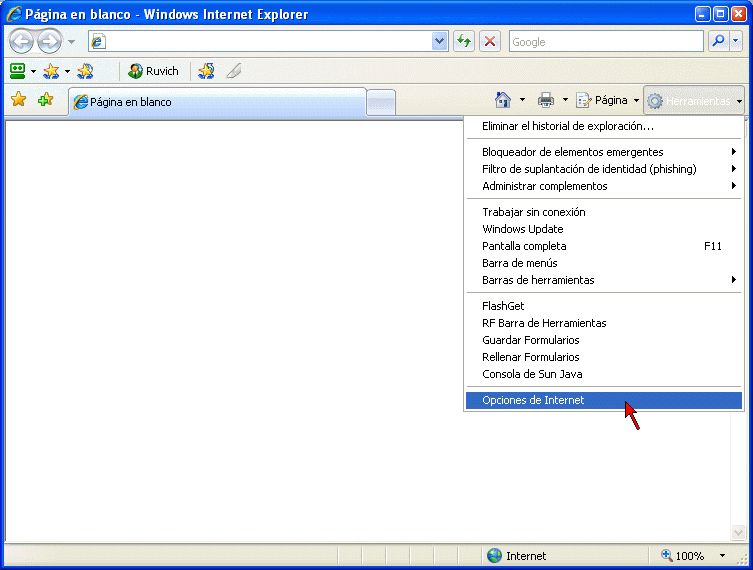Image resolution: width=753 pixels, height=570 pixels.
Task: Click the Back navigation arrow
Action: pyautogui.click(x=21, y=41)
